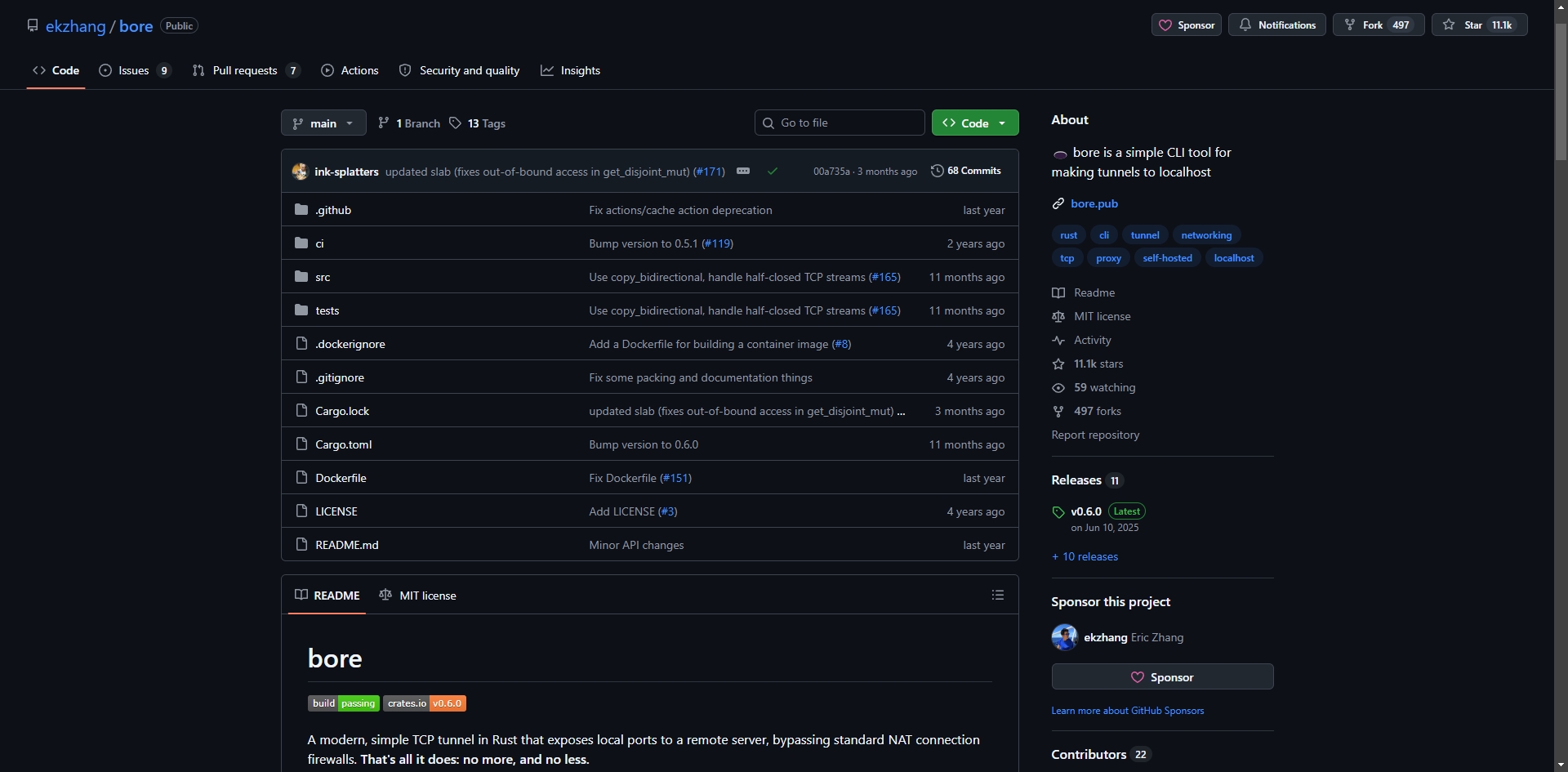Click the self-hosted topic tag
1568x772 pixels.
[x=1167, y=258]
